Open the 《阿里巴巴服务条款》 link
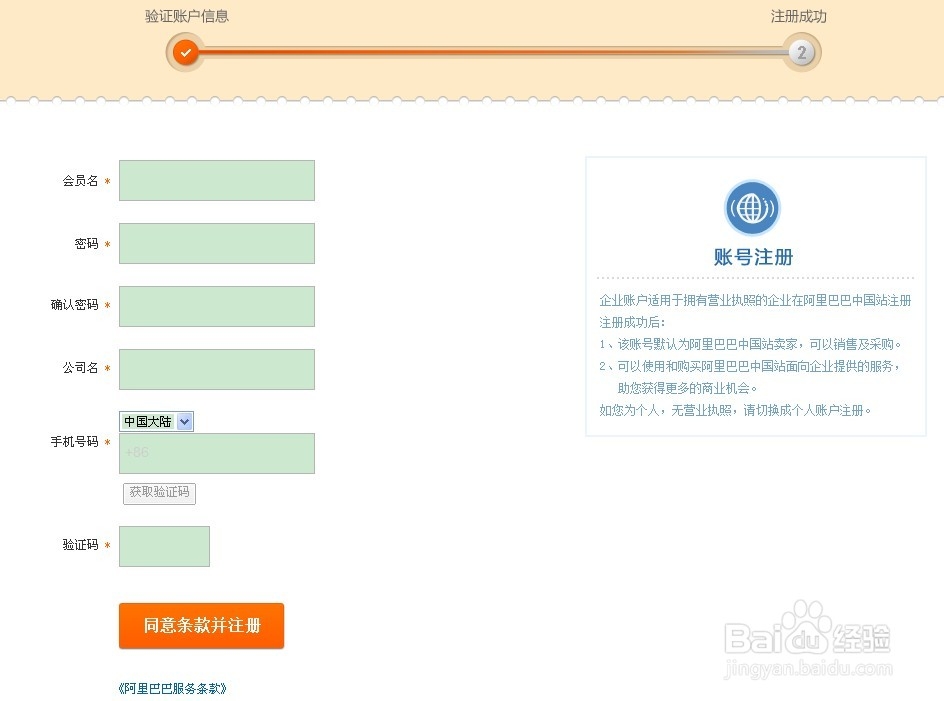Viewport: 944px width, 701px height. 175,688
